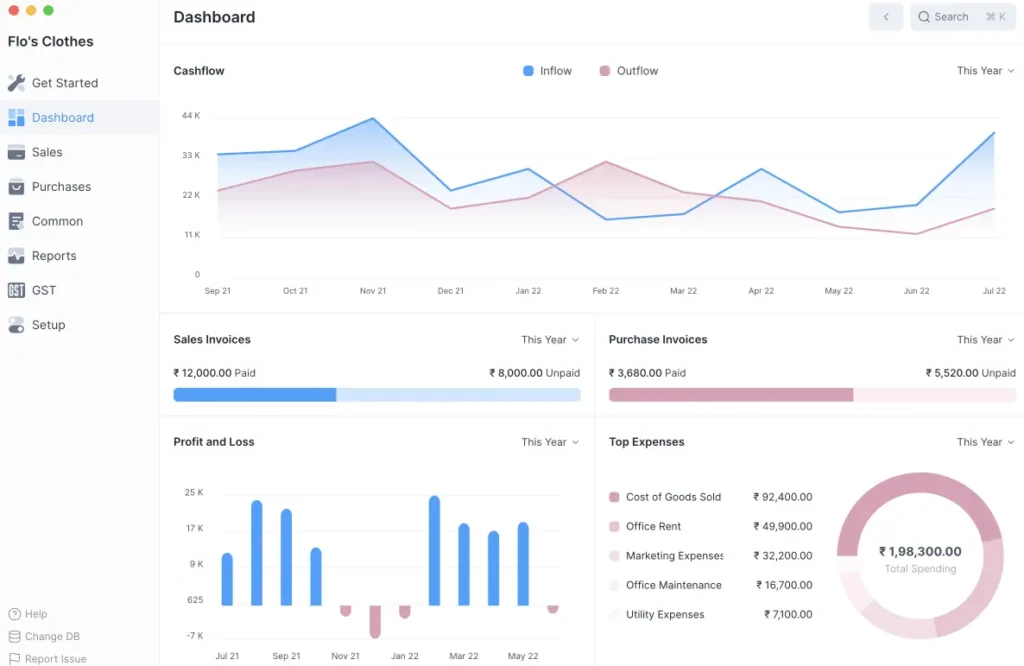The image size is (1024, 666).
Task: Click the Dashboard grid icon
Action: pos(16,118)
